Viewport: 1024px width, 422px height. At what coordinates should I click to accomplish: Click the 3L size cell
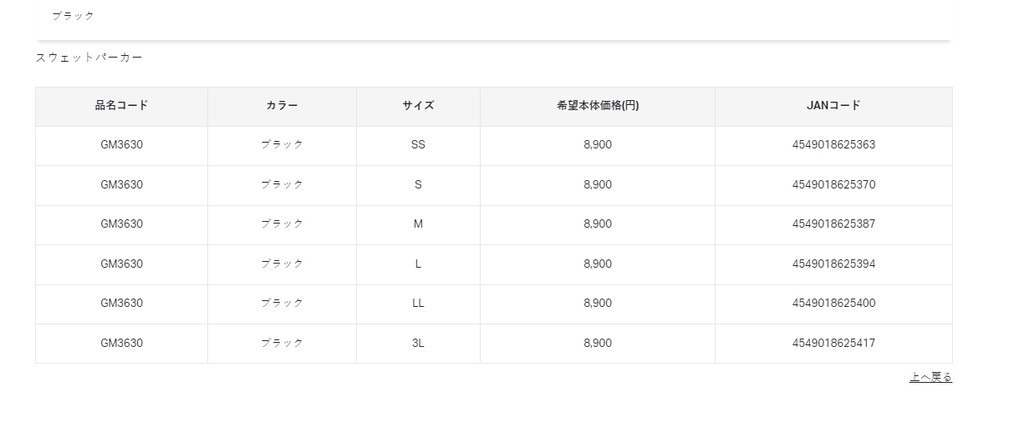(418, 343)
